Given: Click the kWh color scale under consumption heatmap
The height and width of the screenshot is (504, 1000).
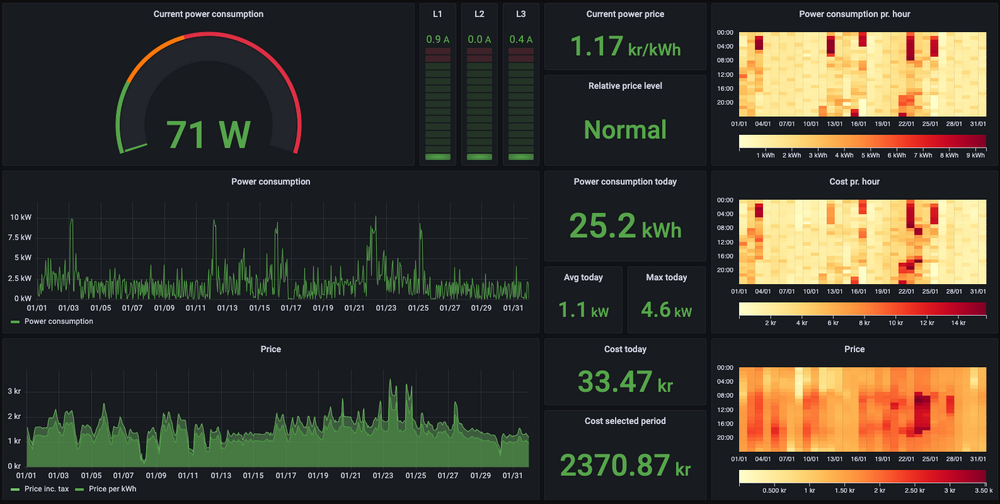Looking at the screenshot, I should click(x=861, y=141).
